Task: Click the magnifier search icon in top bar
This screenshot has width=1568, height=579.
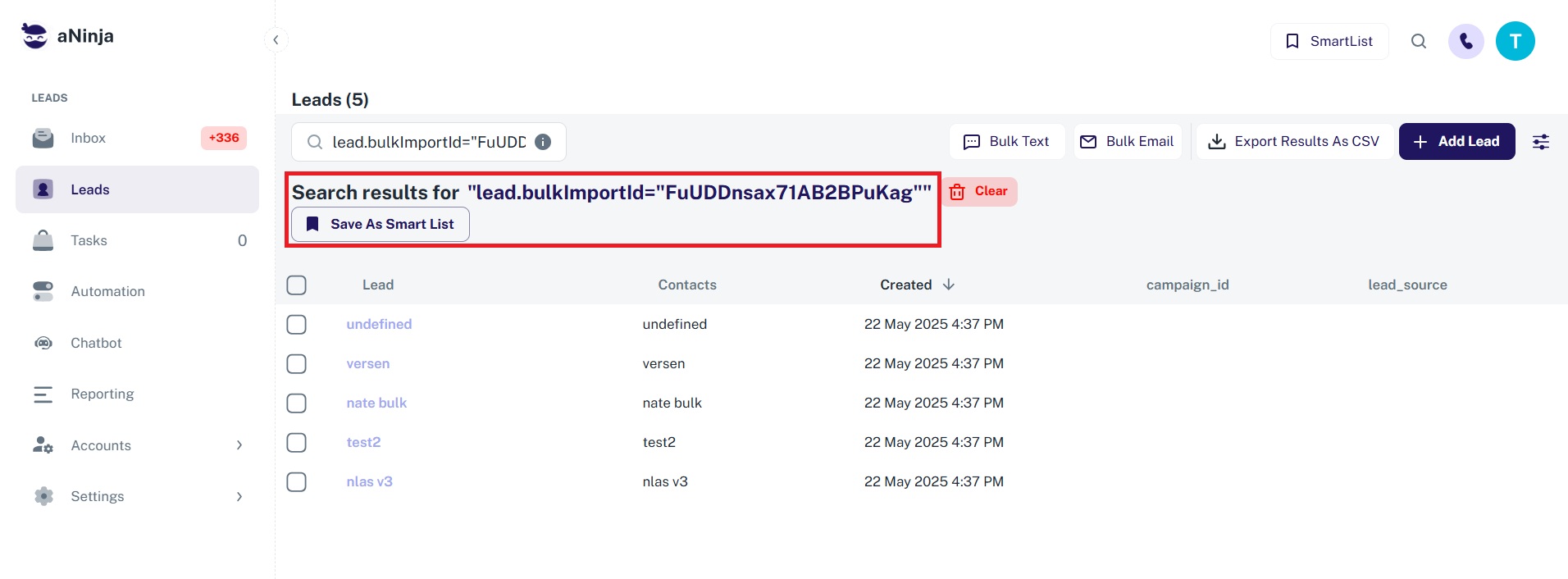Action: tap(1418, 41)
